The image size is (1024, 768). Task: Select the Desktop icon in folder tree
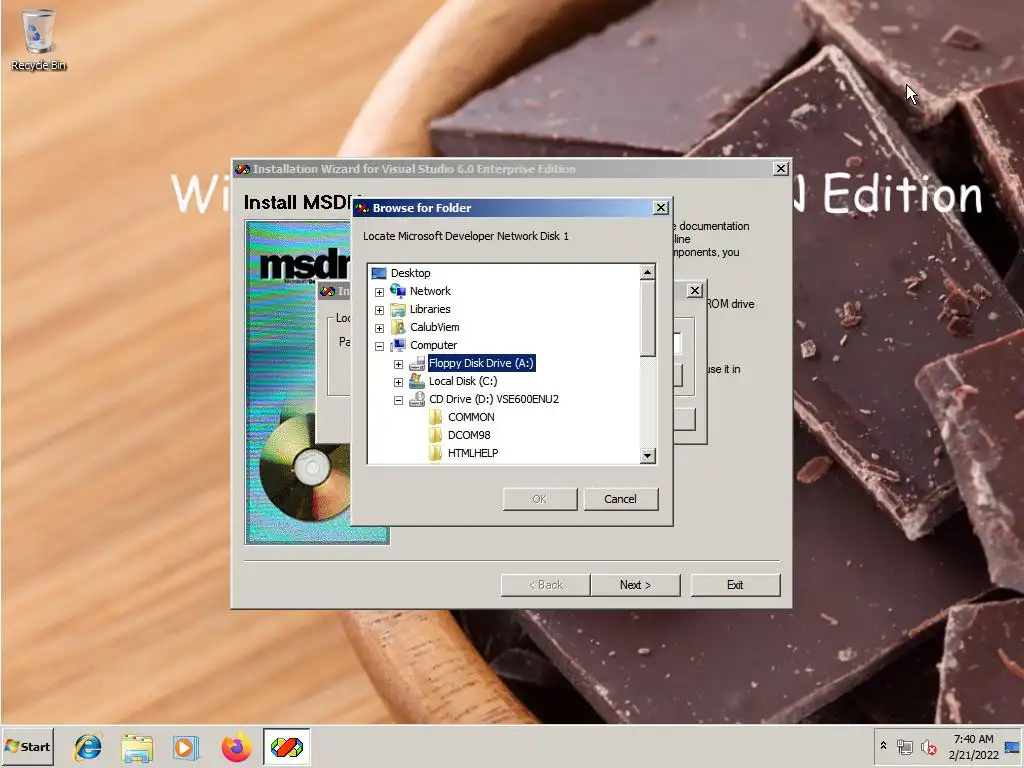pyautogui.click(x=379, y=273)
